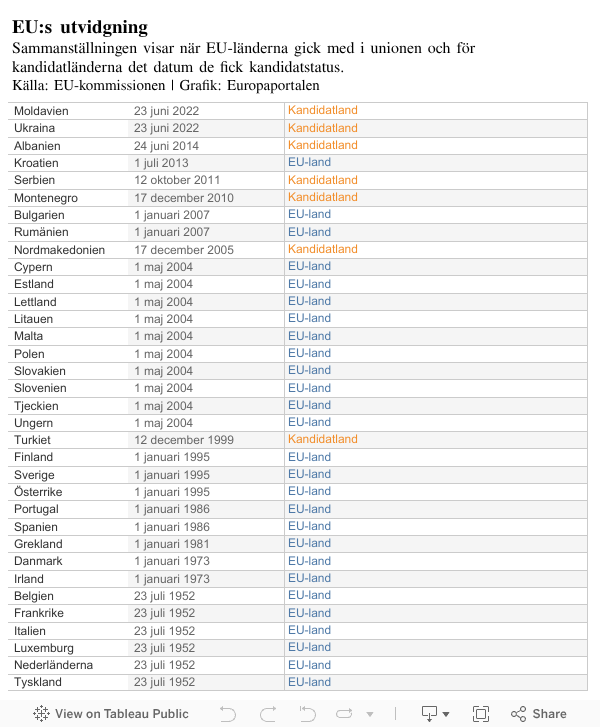Click Kandidatland status for Ukraina
The height and width of the screenshot is (727, 600).
[322, 128]
